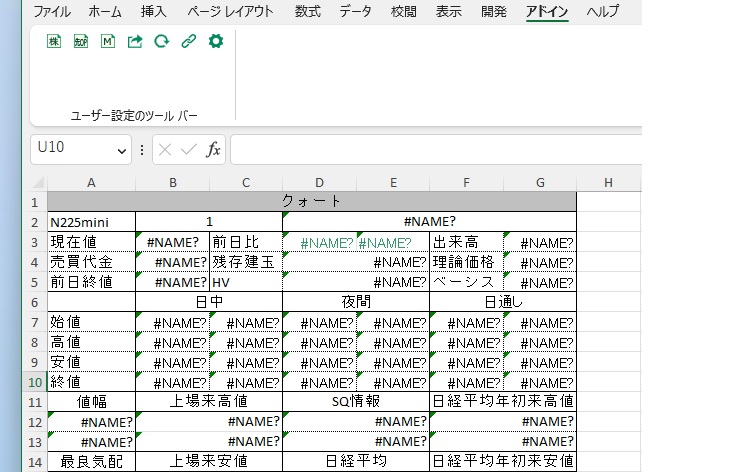Screen dimensions: 734x472
Task: Click the 株 stock sheet add-in icon
Action: point(54,42)
